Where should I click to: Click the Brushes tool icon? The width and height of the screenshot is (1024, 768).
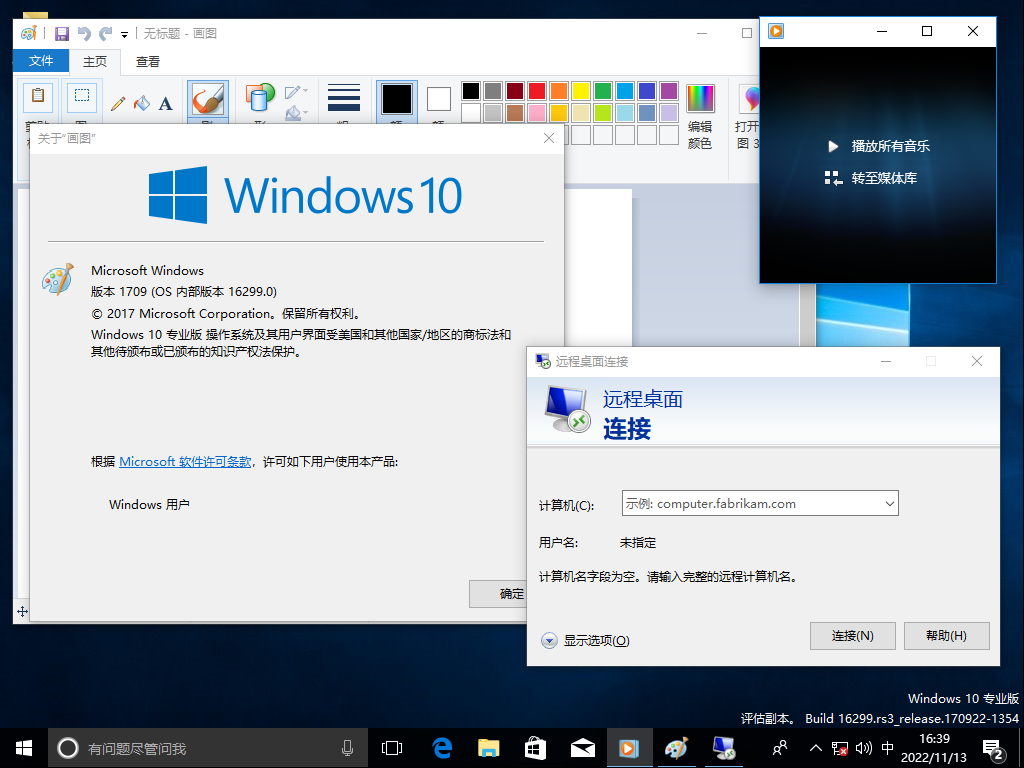[208, 100]
